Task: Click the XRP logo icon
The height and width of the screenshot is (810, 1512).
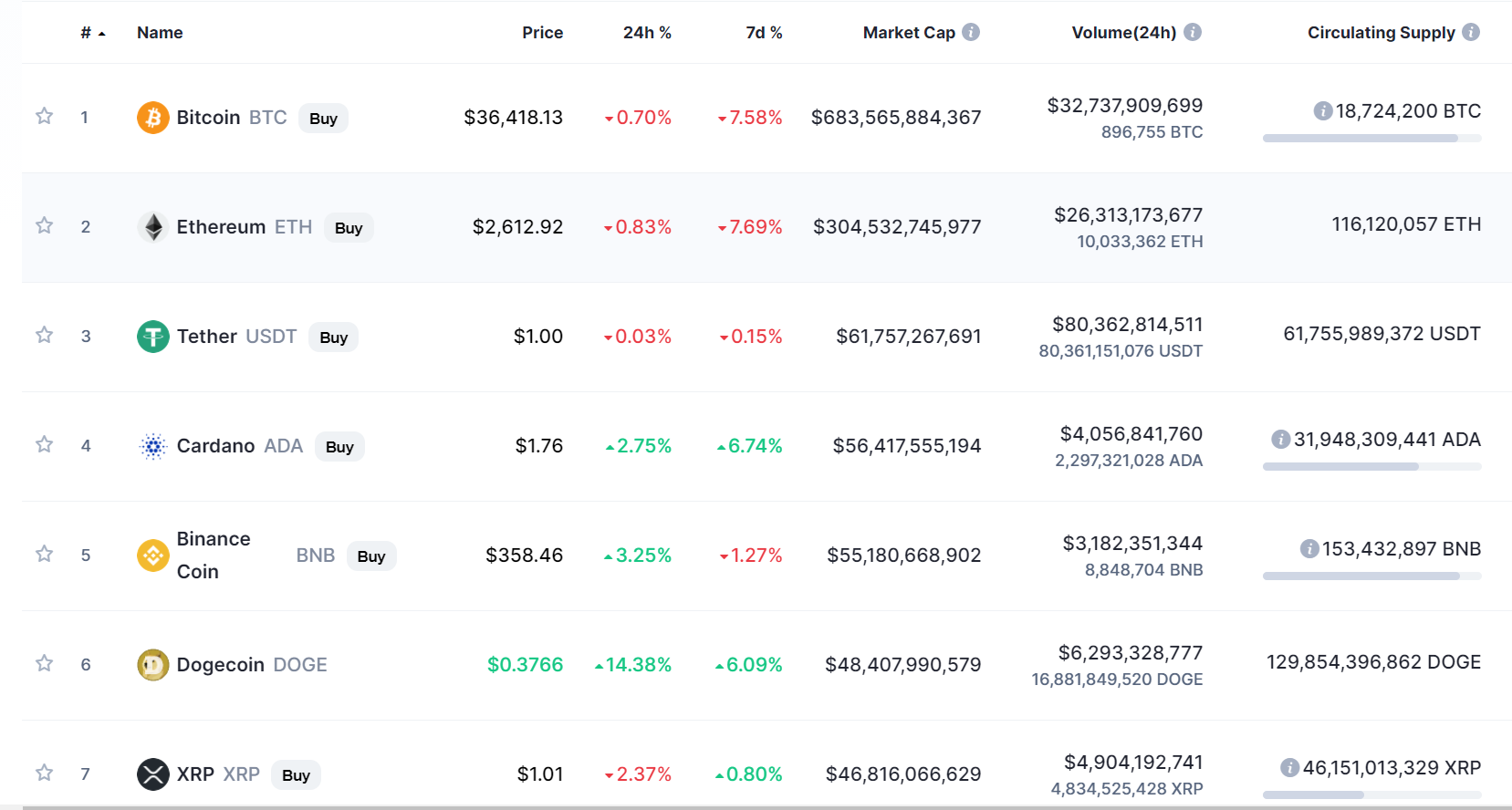Action: click(152, 774)
